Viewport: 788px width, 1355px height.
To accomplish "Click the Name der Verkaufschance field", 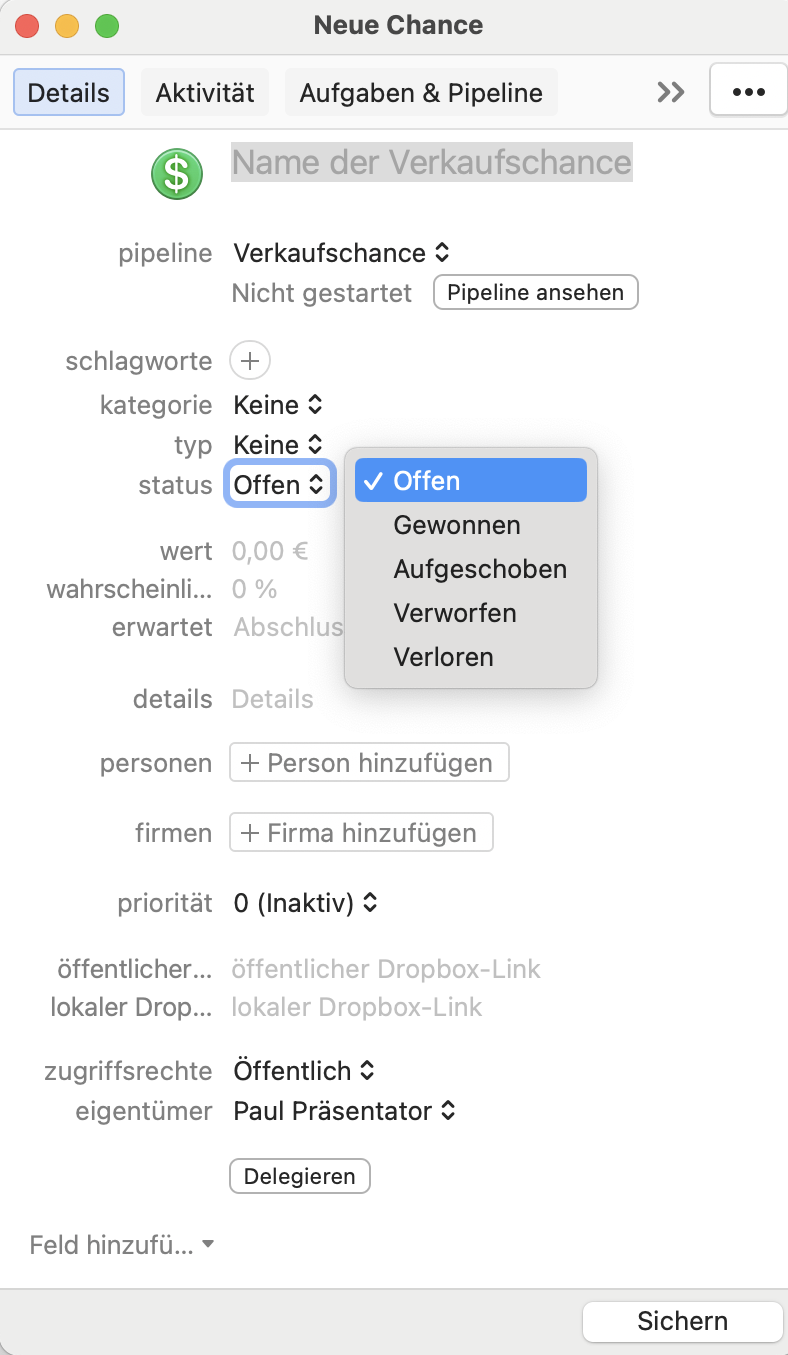I will point(432,162).
